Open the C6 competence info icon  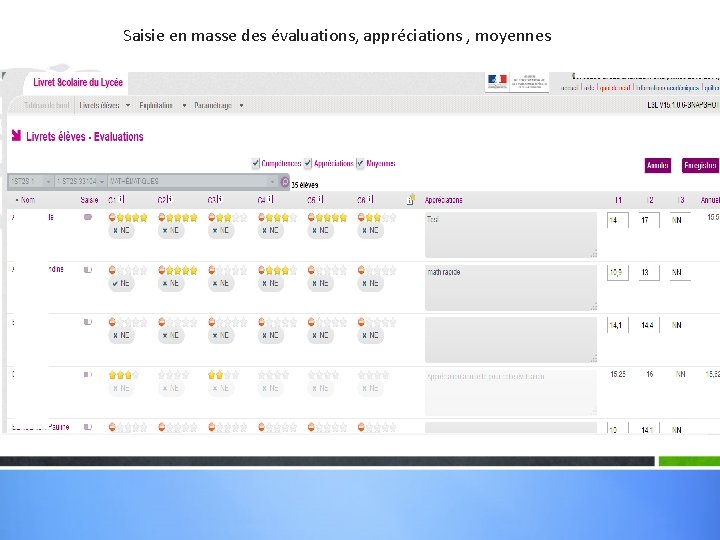pyautogui.click(x=371, y=199)
